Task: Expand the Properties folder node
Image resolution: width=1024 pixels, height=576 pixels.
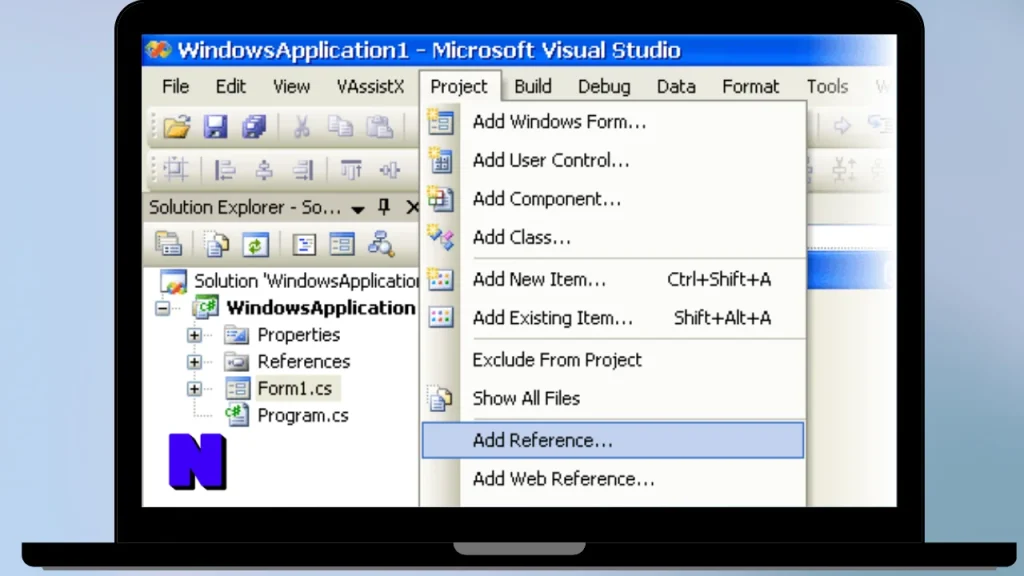Action: pyautogui.click(x=194, y=335)
